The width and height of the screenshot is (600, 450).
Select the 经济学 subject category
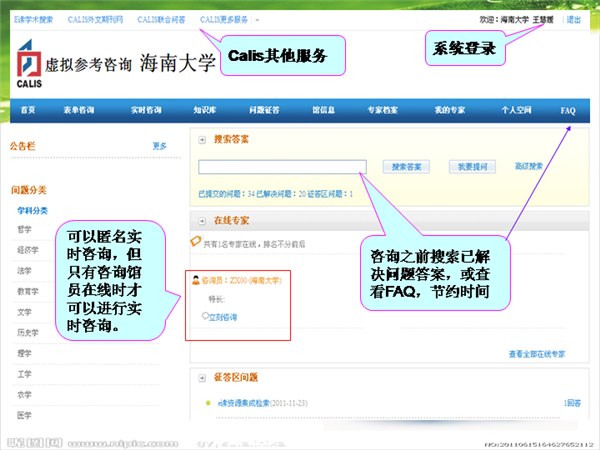28,250
